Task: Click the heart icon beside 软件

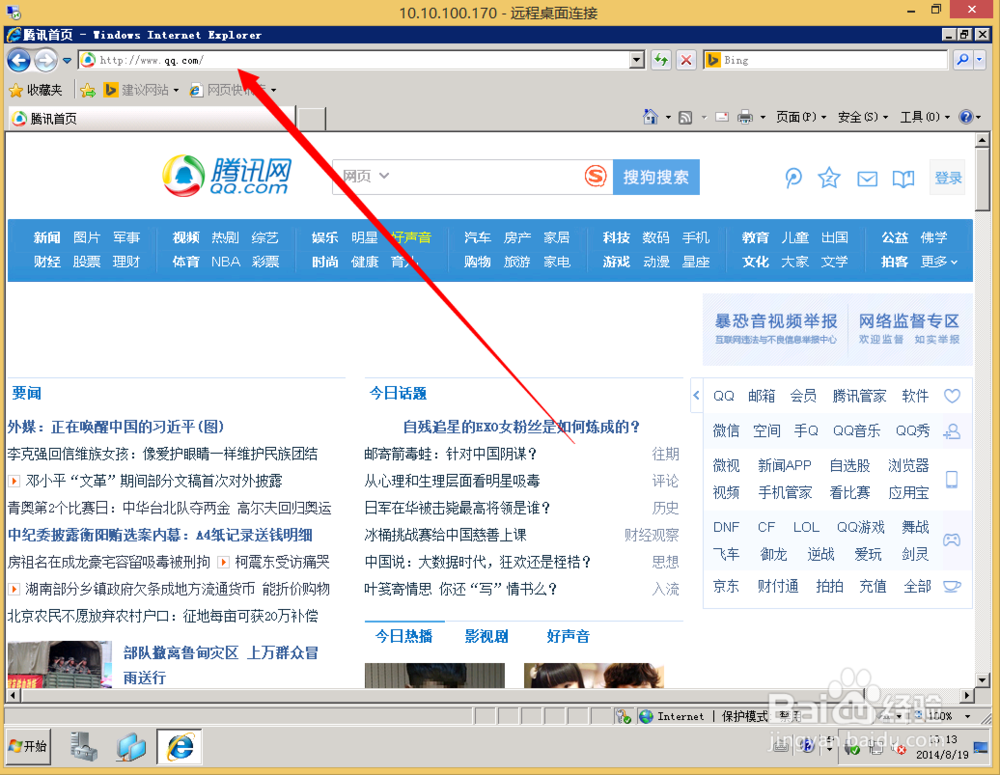Action: coord(952,396)
